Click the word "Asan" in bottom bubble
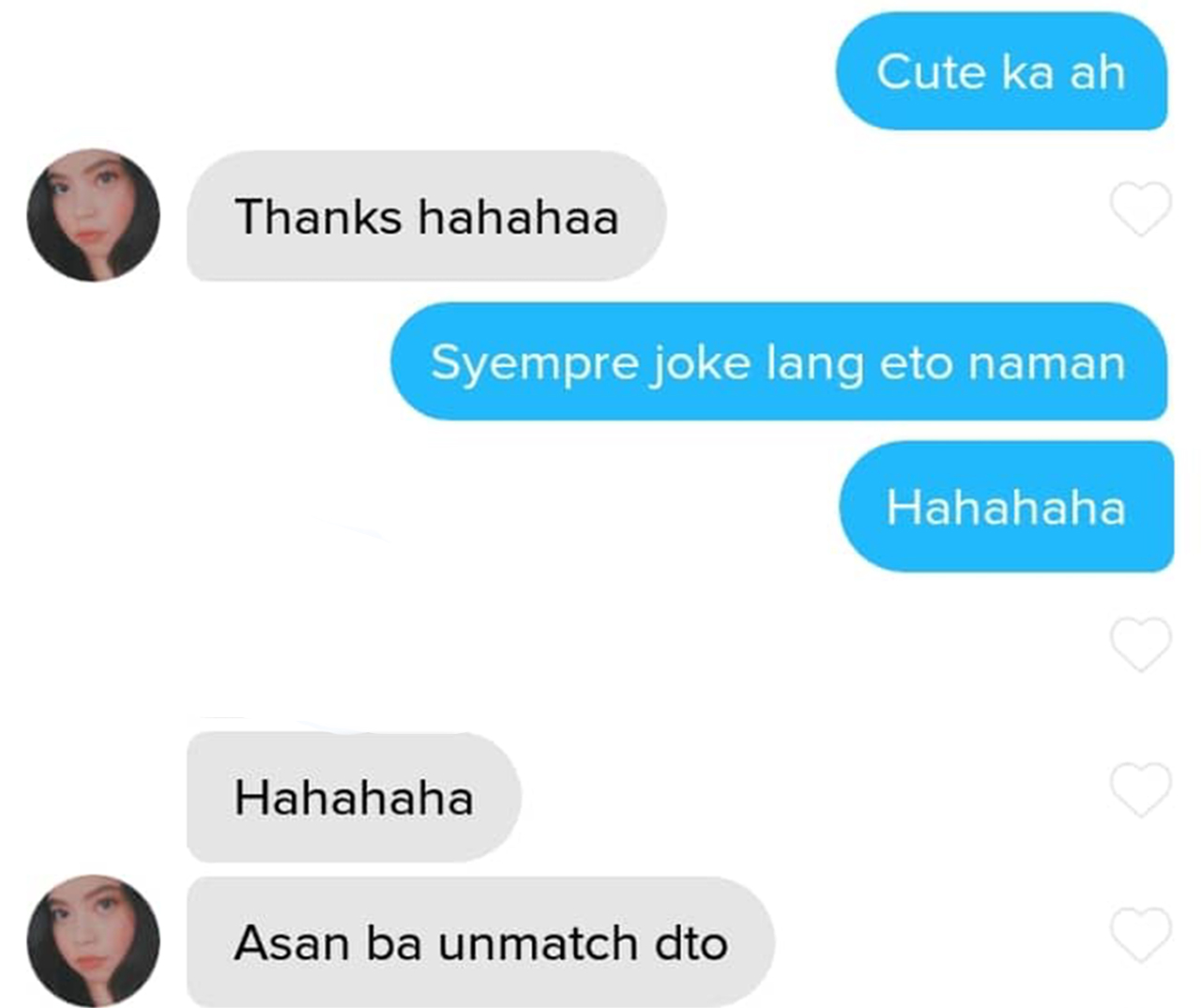 (292, 943)
